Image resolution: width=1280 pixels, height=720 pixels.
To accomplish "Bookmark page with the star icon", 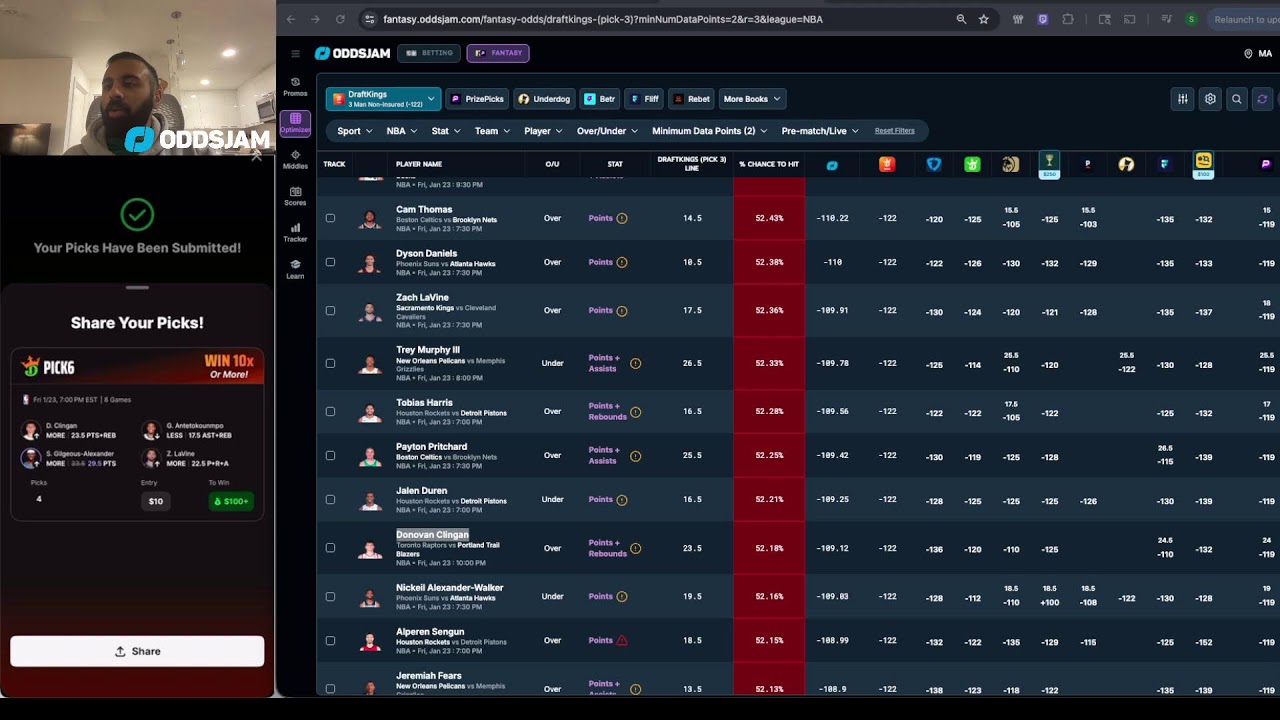I will tap(984, 19).
